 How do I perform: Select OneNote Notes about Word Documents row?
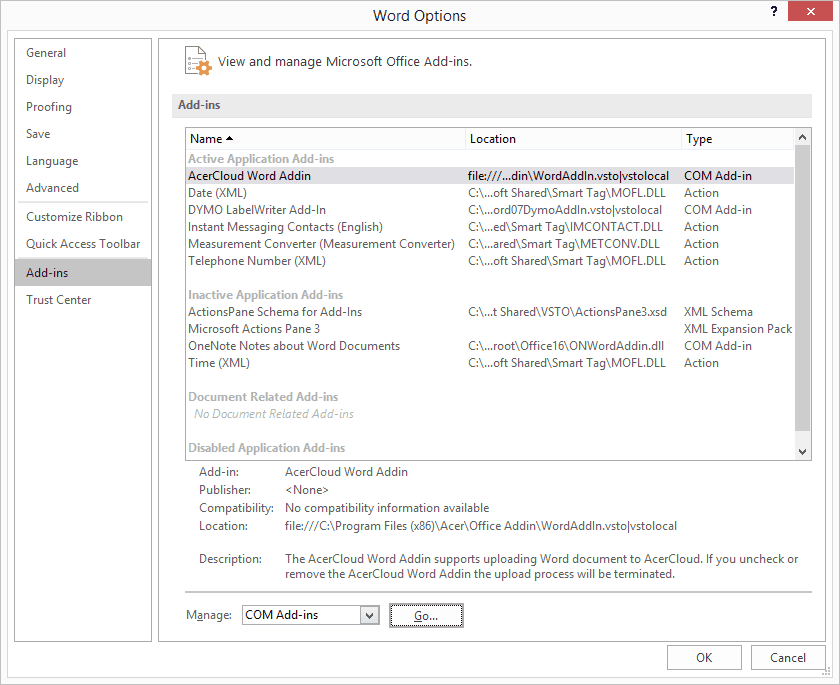tap(490, 346)
